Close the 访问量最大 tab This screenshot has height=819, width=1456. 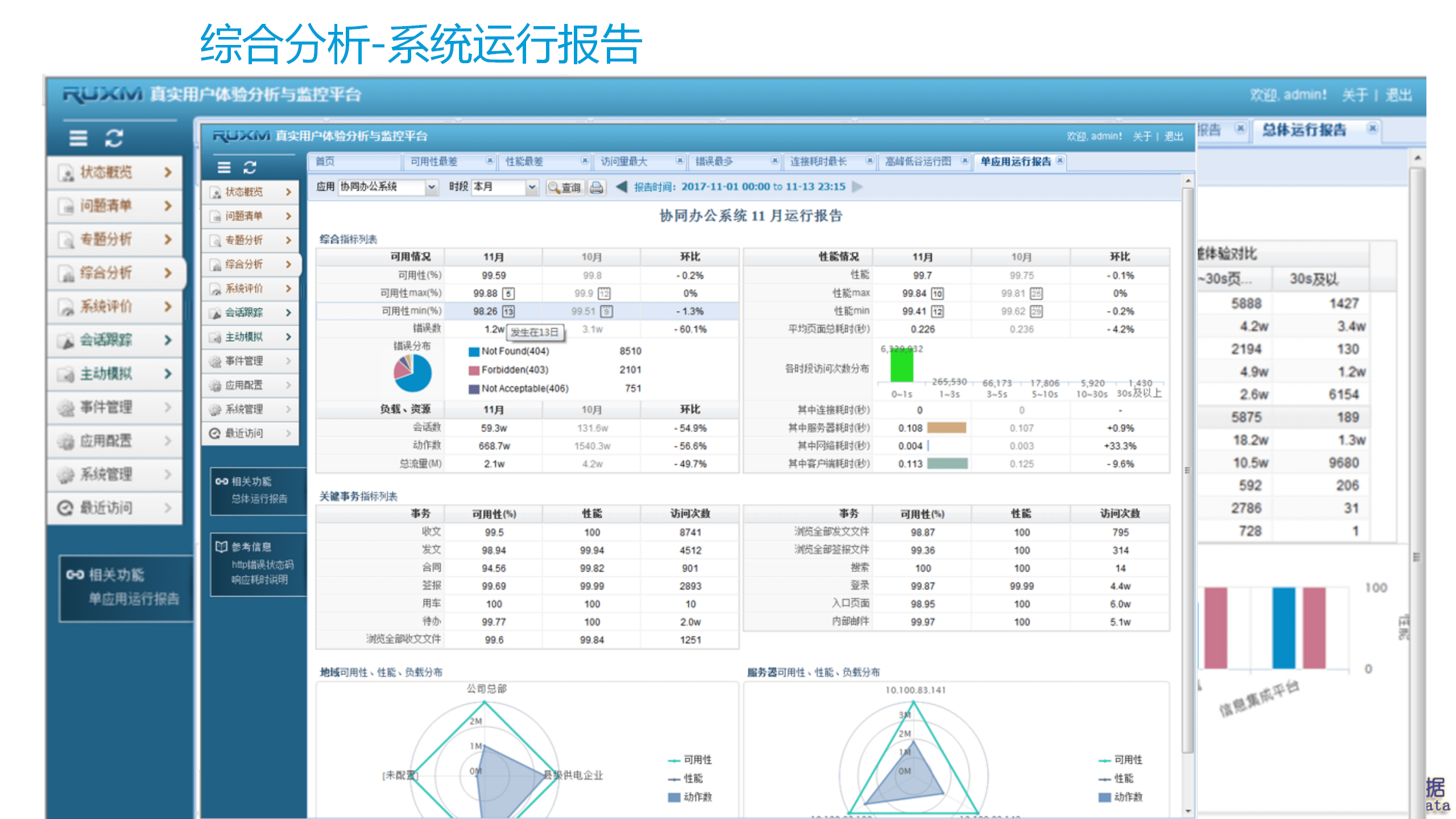[679, 161]
